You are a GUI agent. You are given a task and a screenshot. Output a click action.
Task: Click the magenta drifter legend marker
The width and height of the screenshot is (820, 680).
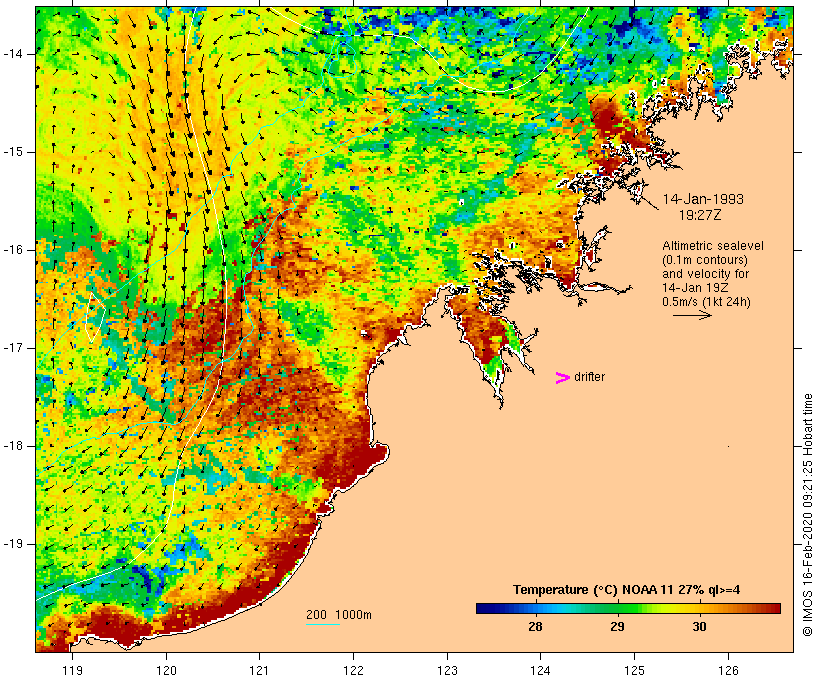click(x=563, y=378)
